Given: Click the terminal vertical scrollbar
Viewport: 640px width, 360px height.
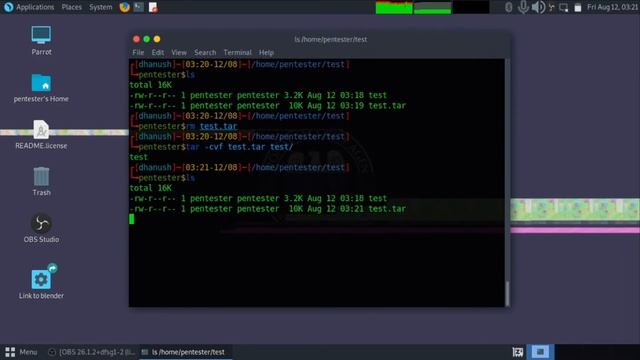Looking at the screenshot, I should point(507,182).
